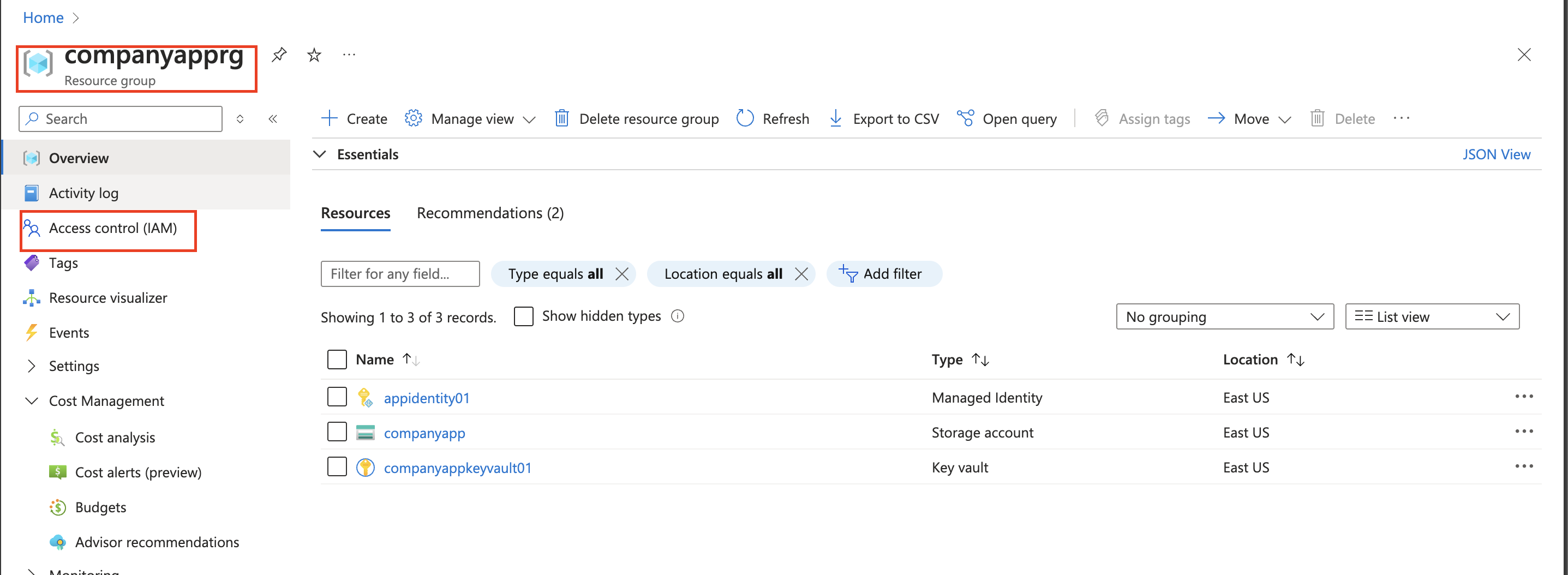Click the Add filter button
This screenshot has width=1568, height=575.
[x=883, y=274]
